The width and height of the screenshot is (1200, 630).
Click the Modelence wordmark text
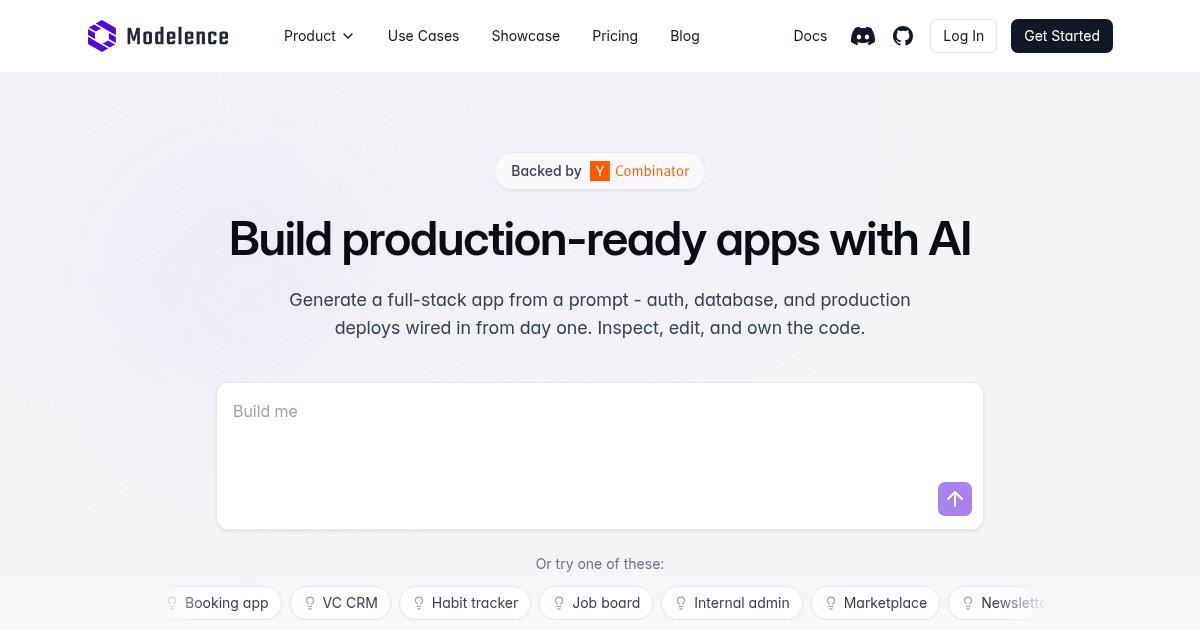pos(178,37)
